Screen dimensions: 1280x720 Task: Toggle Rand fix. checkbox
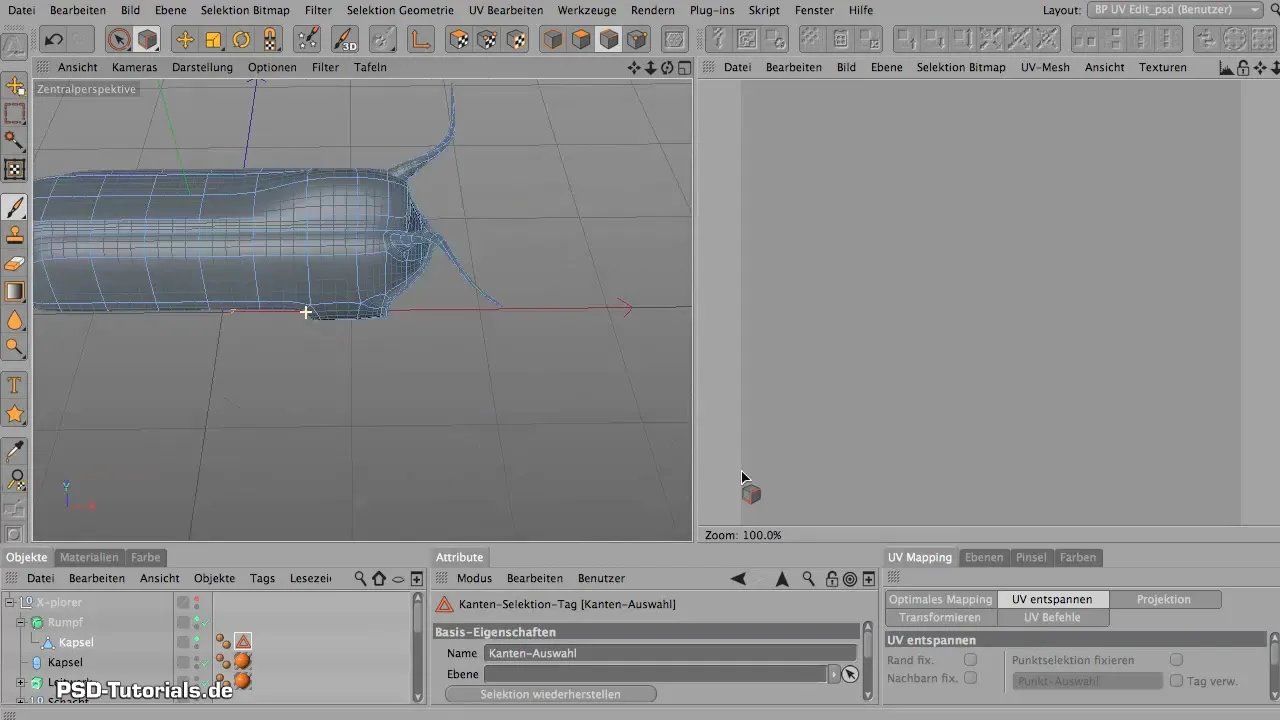970,660
